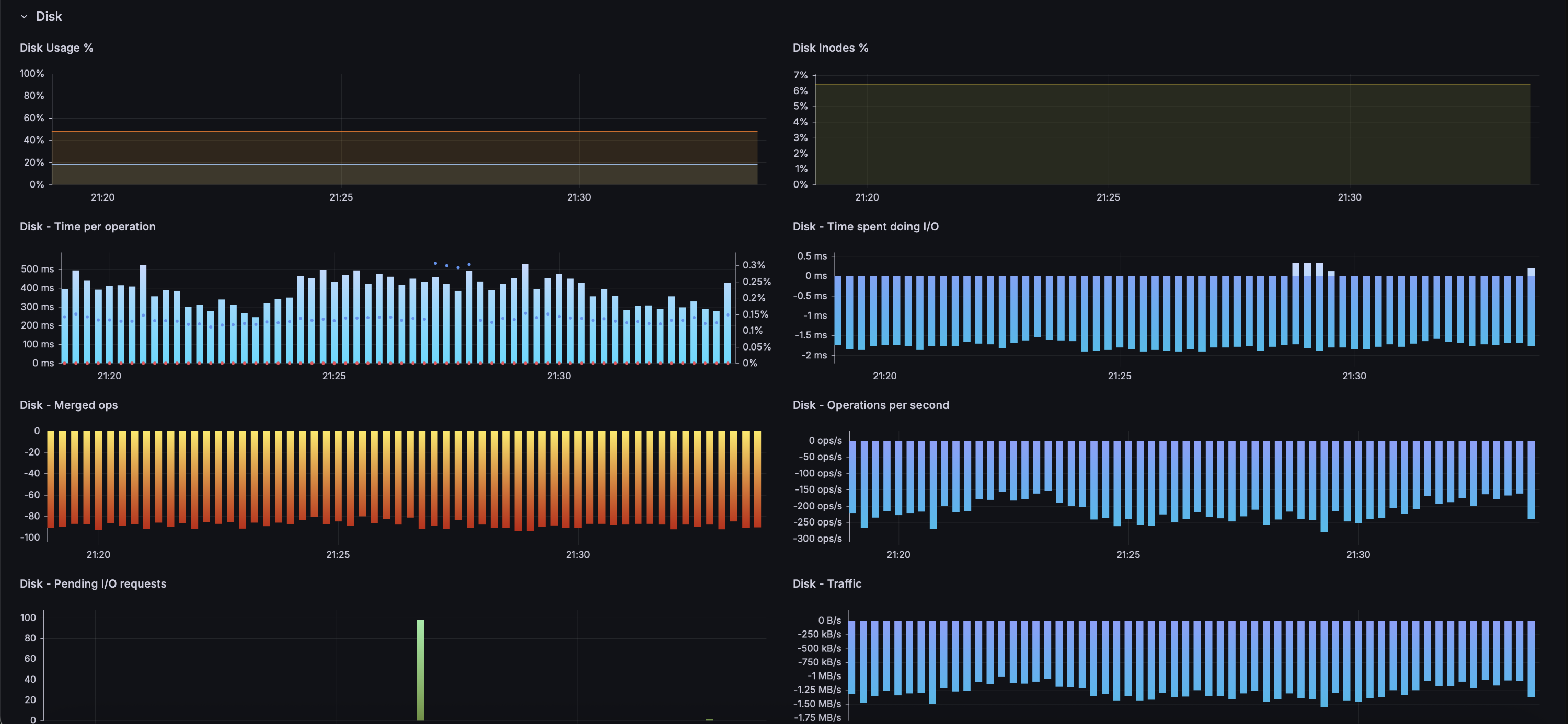Click the Disk - Pending I/O requests title
The image size is (1568, 724).
(x=93, y=583)
